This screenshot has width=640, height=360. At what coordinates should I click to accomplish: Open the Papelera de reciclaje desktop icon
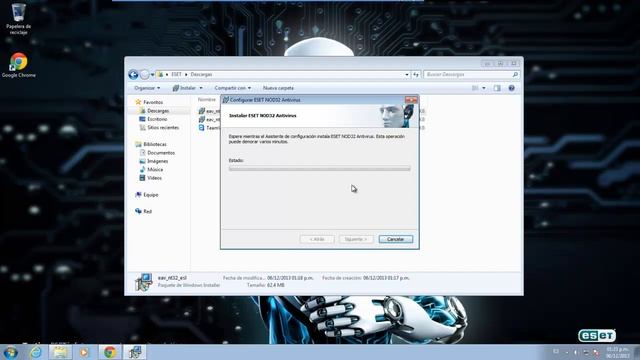[18, 18]
